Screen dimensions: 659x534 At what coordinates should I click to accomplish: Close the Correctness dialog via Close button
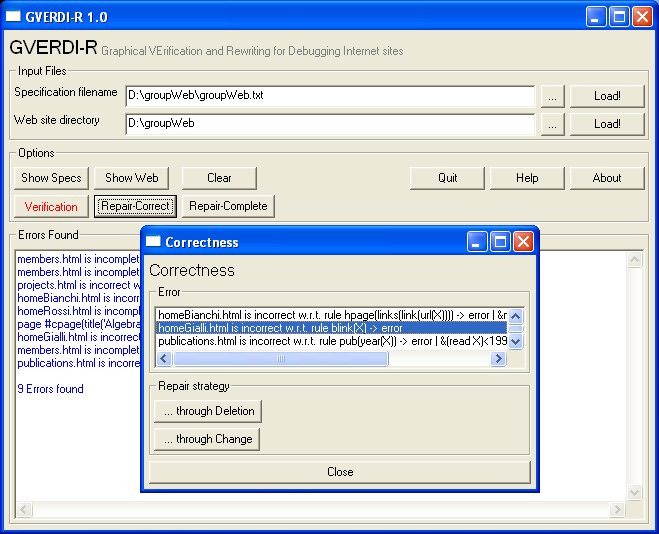pyautogui.click(x=340, y=472)
